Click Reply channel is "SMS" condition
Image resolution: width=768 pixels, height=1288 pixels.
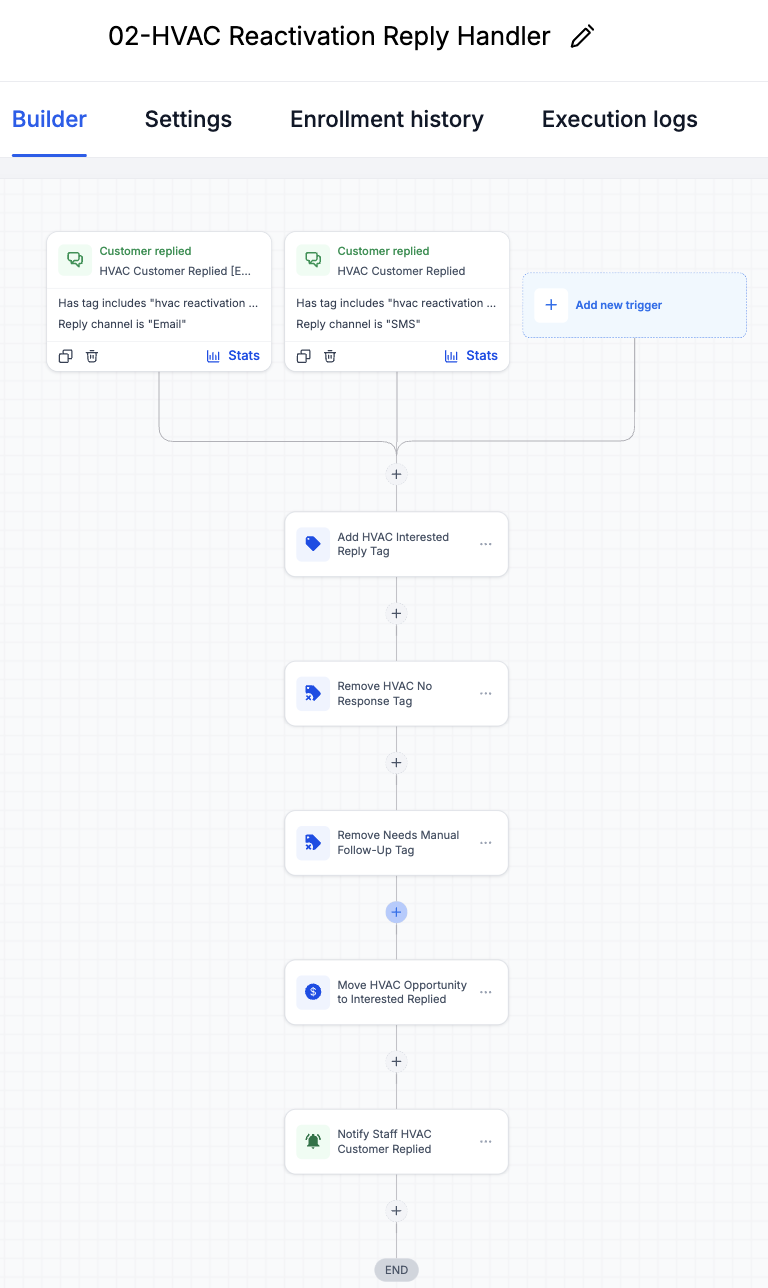(358, 324)
